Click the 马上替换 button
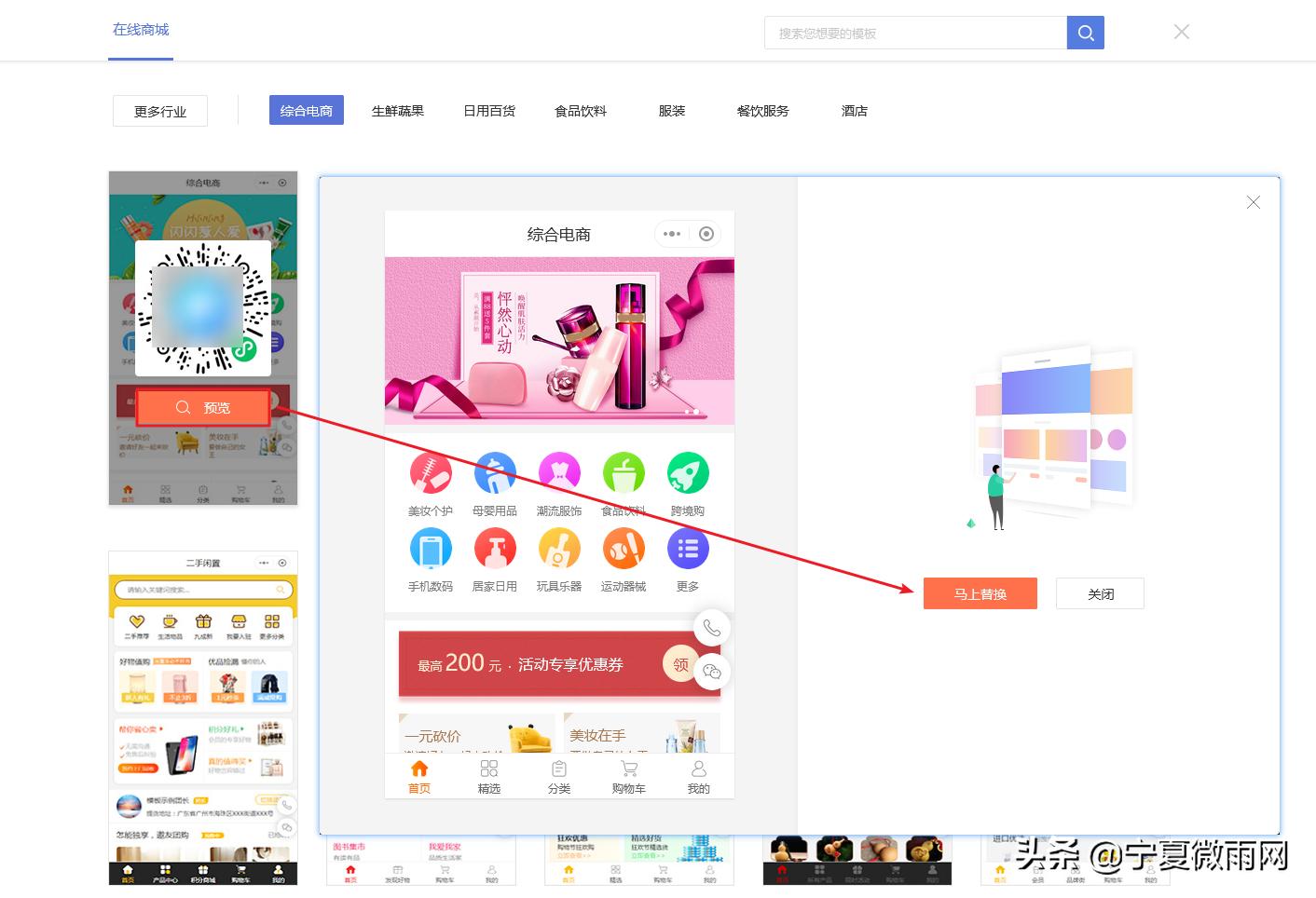 (980, 593)
